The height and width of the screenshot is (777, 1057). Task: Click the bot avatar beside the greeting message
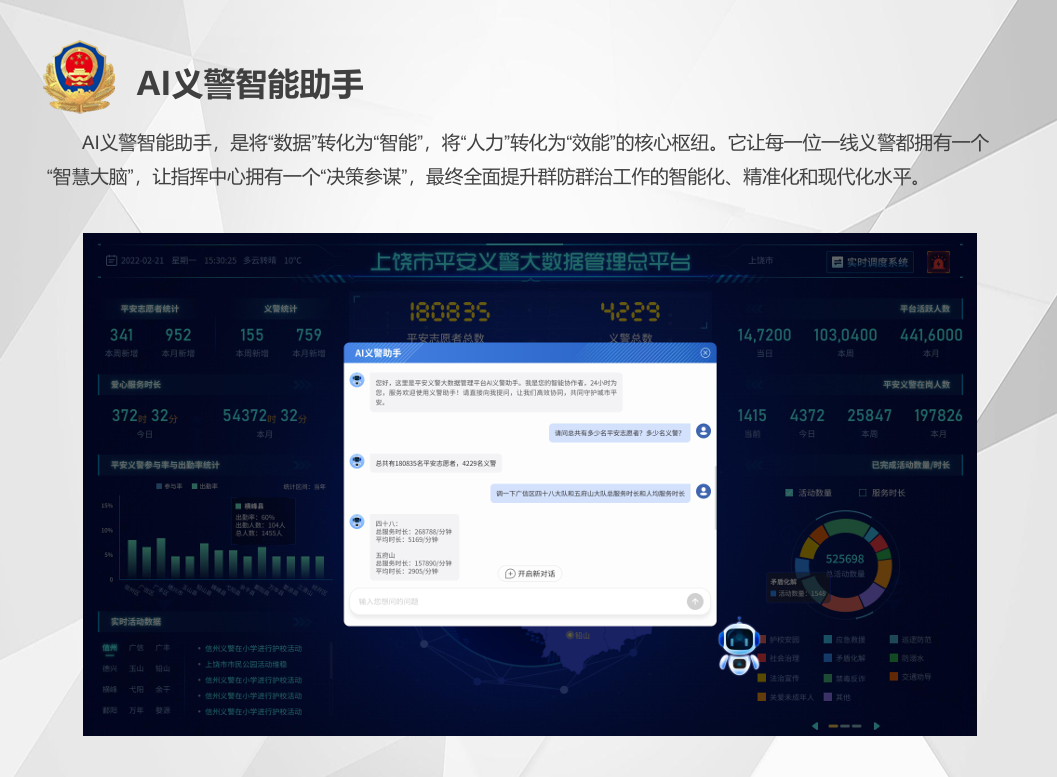pyautogui.click(x=357, y=380)
